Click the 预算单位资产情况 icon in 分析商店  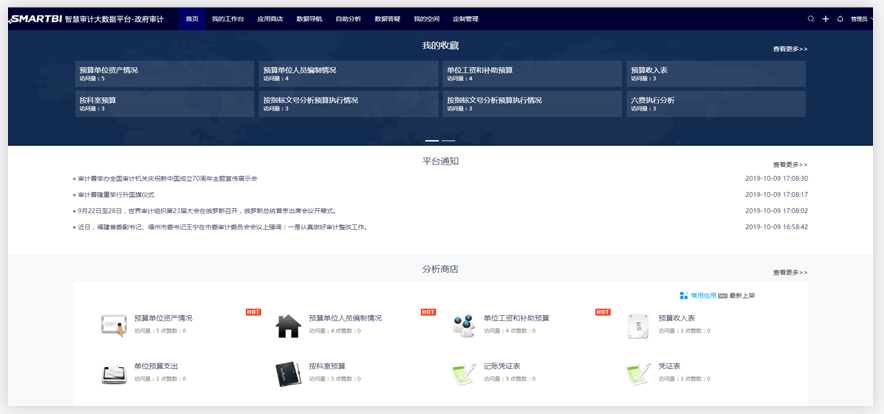pyautogui.click(x=113, y=325)
